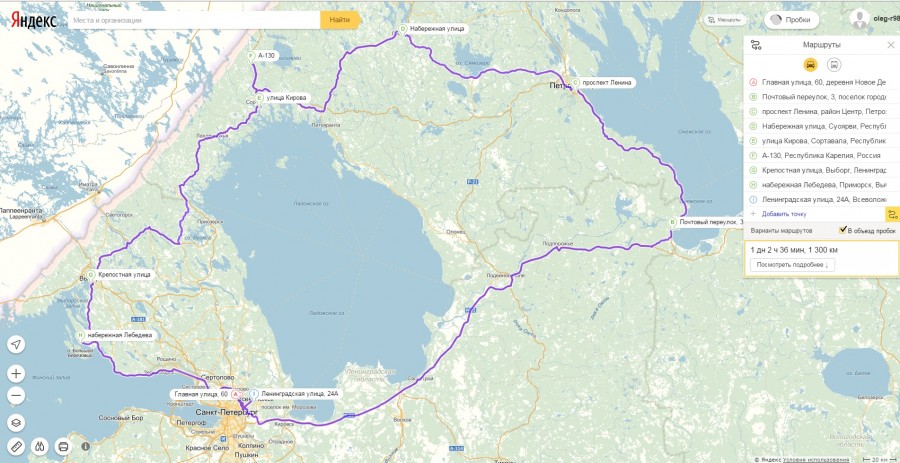Viewport: 900px width, 463px height.
Task: Zoom out with the minus button
Action: click(16, 395)
